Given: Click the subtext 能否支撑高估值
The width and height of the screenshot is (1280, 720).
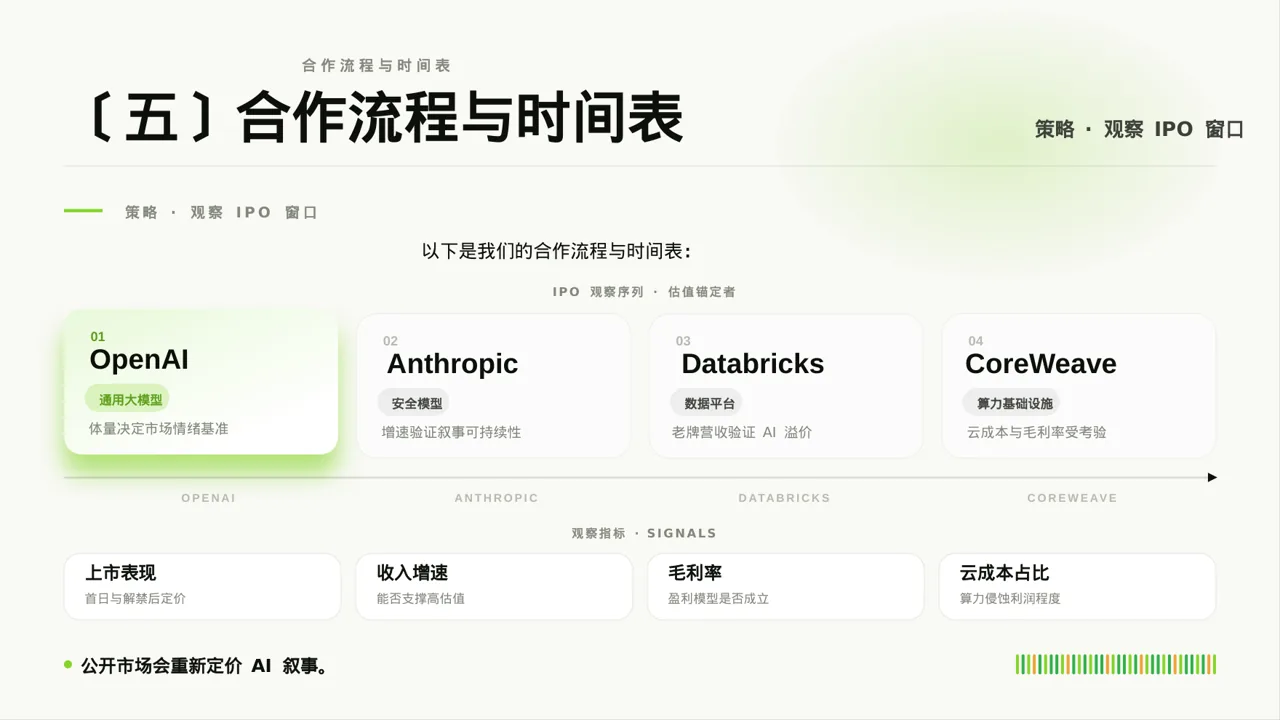Looking at the screenshot, I should [420, 598].
